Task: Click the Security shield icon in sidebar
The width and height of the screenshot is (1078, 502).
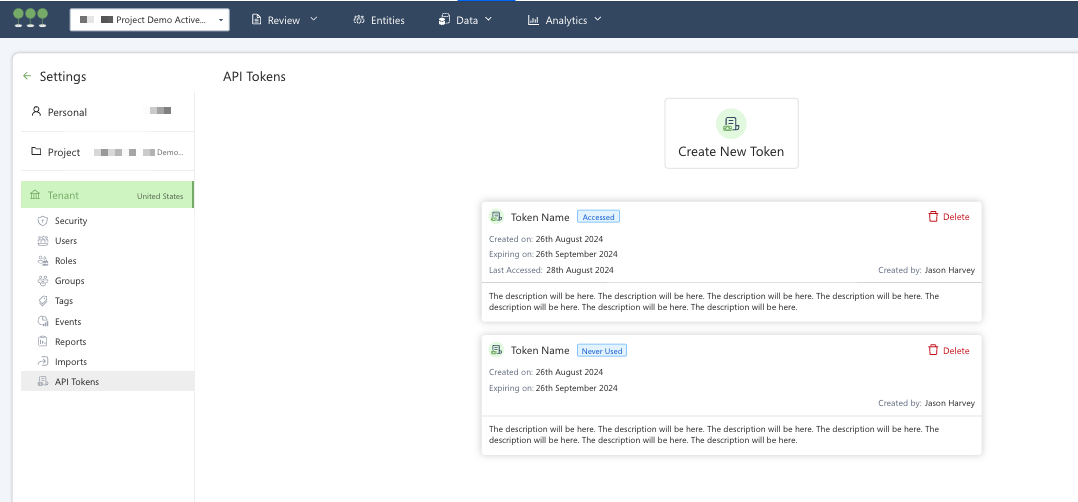Action: 43,221
